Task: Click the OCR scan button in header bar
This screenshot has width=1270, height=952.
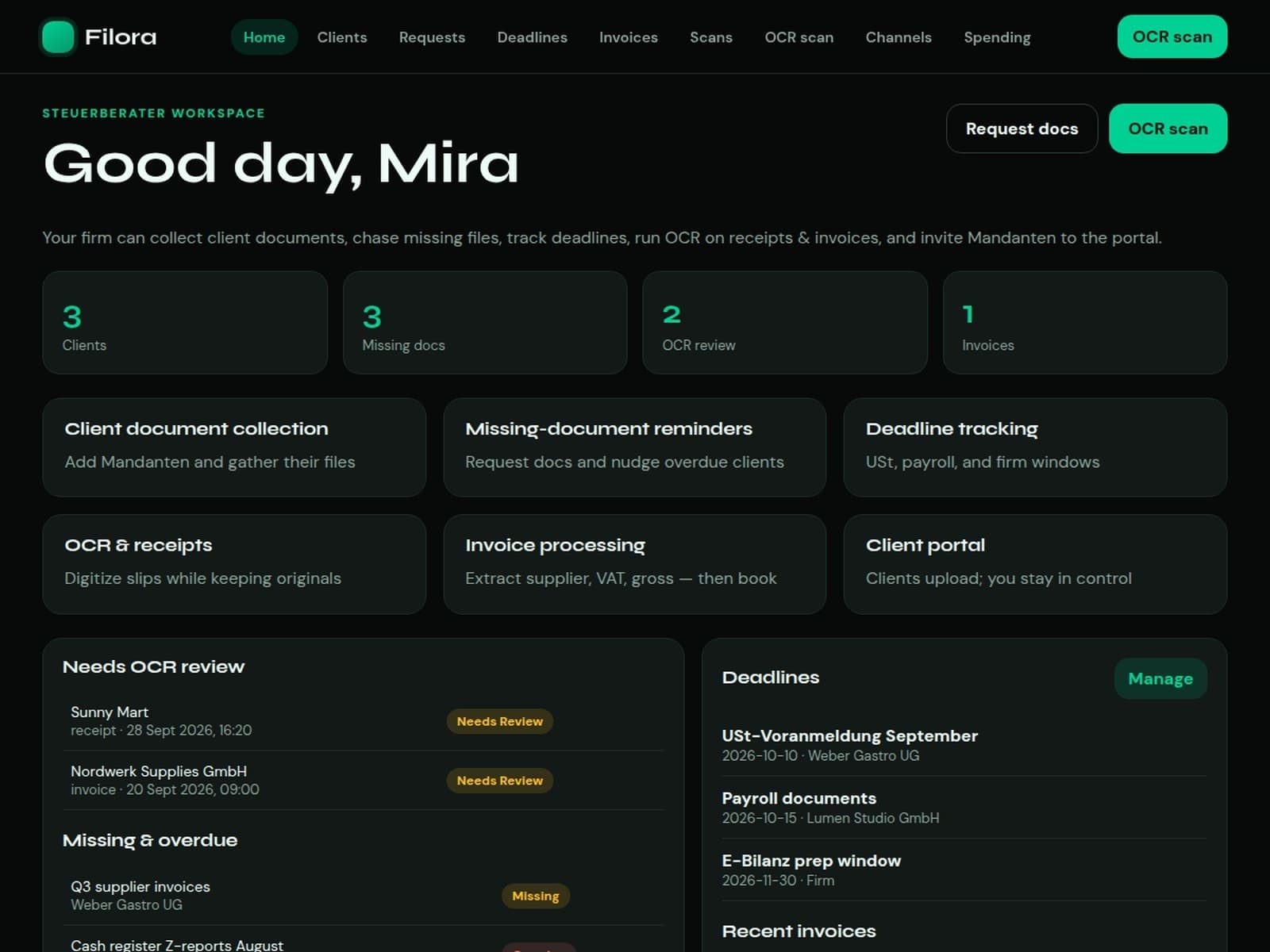Action: (1172, 36)
